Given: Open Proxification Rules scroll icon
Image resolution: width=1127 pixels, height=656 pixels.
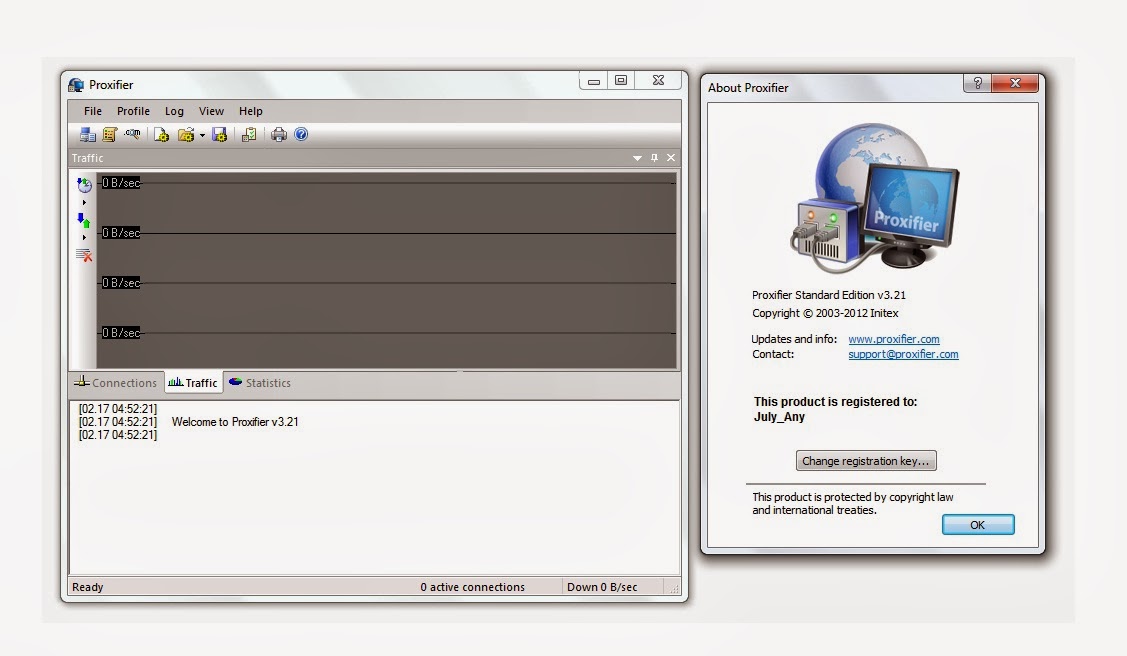Looking at the screenshot, I should pos(110,134).
